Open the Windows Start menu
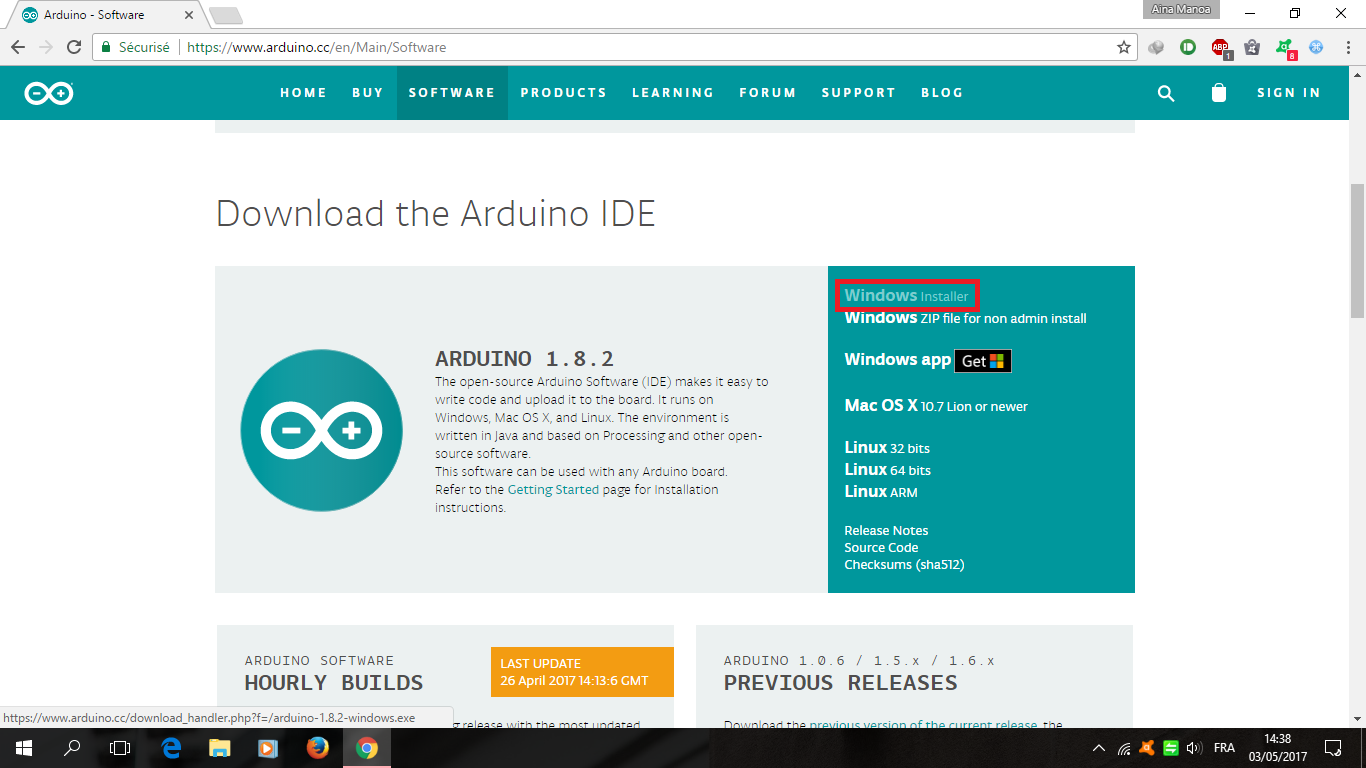The height and width of the screenshot is (768, 1366). pos(23,748)
